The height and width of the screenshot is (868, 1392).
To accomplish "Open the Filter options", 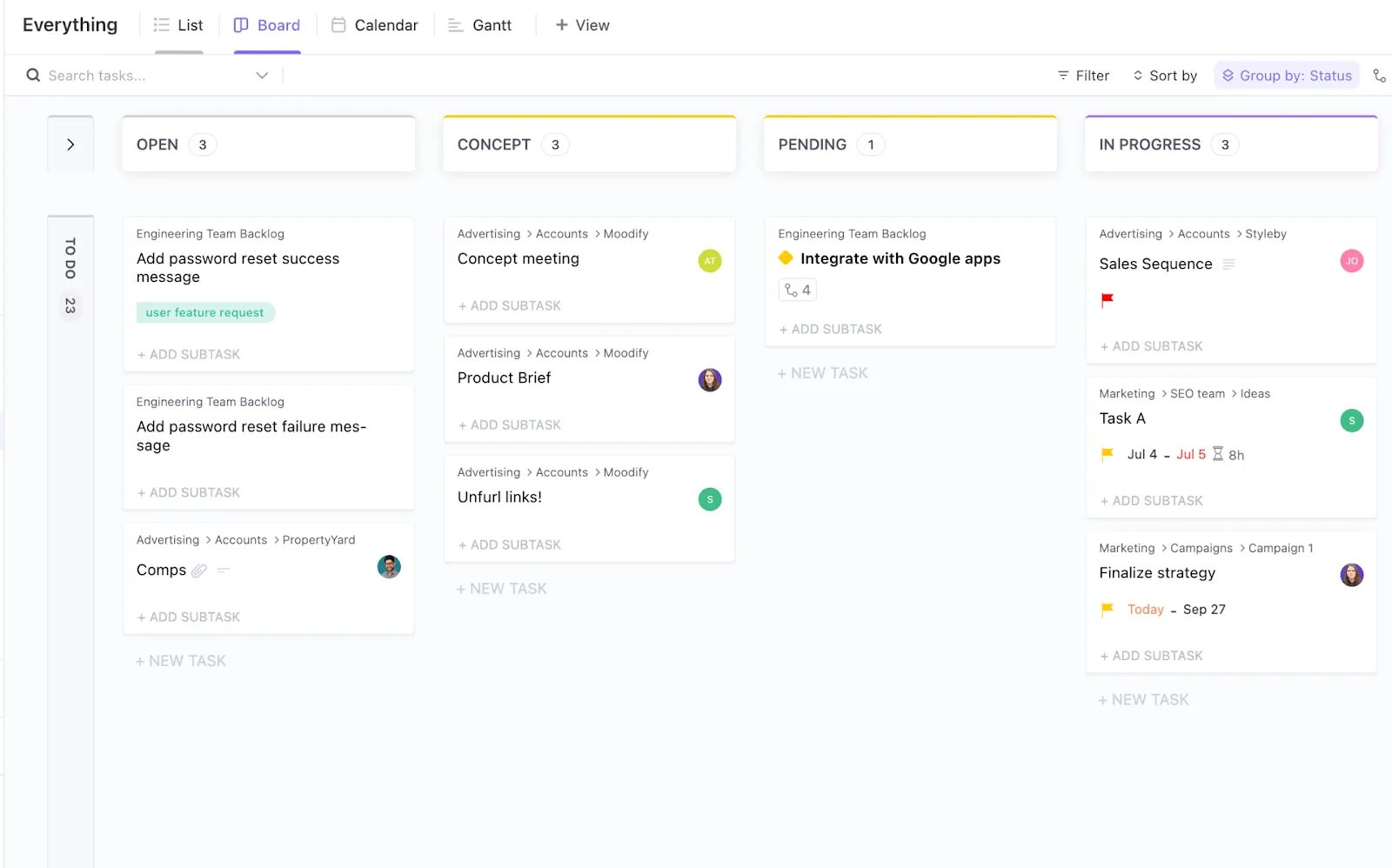I will tap(1083, 76).
